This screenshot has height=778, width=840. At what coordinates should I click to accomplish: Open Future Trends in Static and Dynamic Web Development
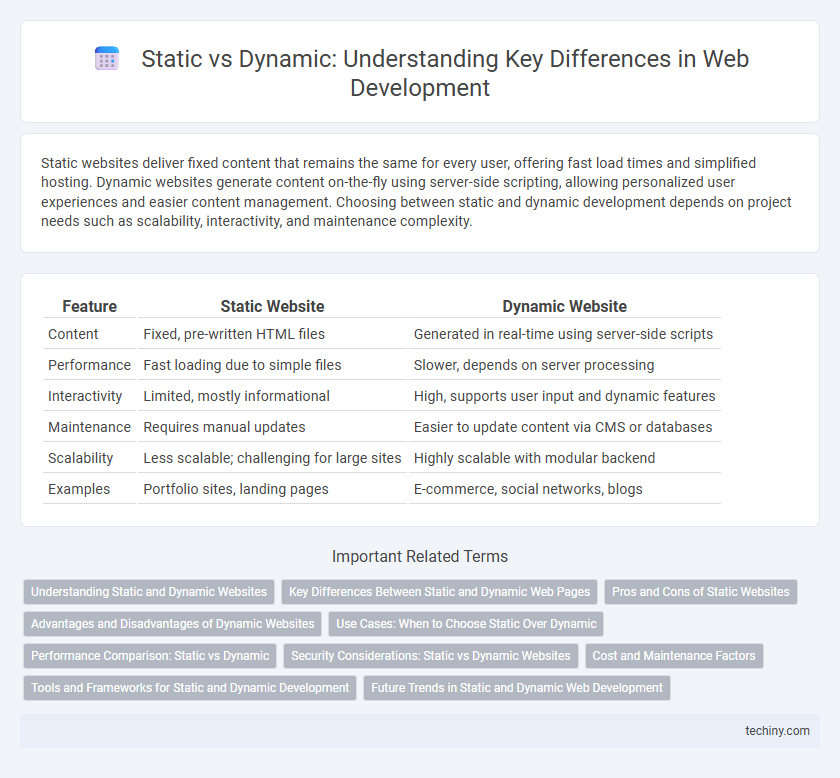click(x=517, y=688)
